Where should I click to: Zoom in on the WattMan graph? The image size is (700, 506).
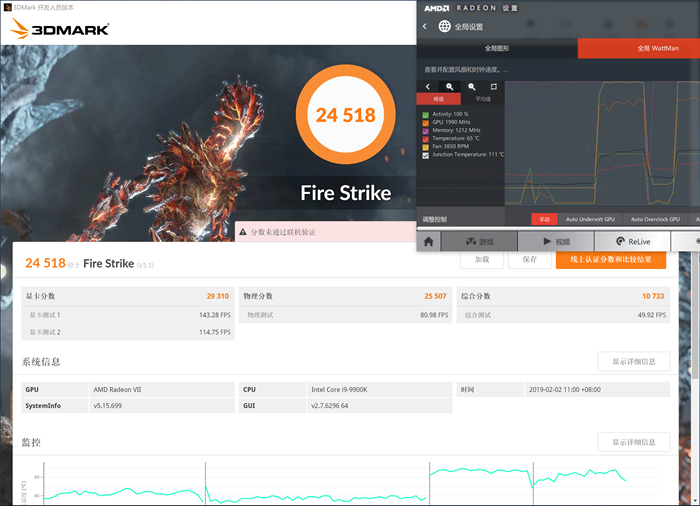tap(450, 87)
